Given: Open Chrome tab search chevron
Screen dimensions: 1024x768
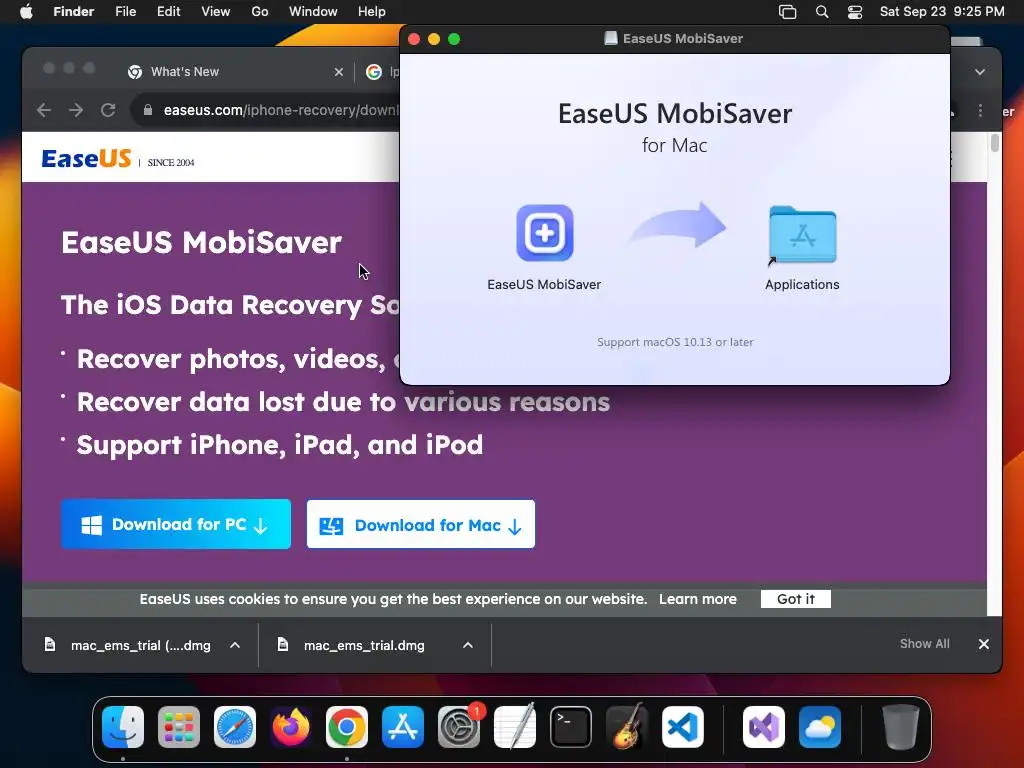Looking at the screenshot, I should pyautogui.click(x=980, y=72).
